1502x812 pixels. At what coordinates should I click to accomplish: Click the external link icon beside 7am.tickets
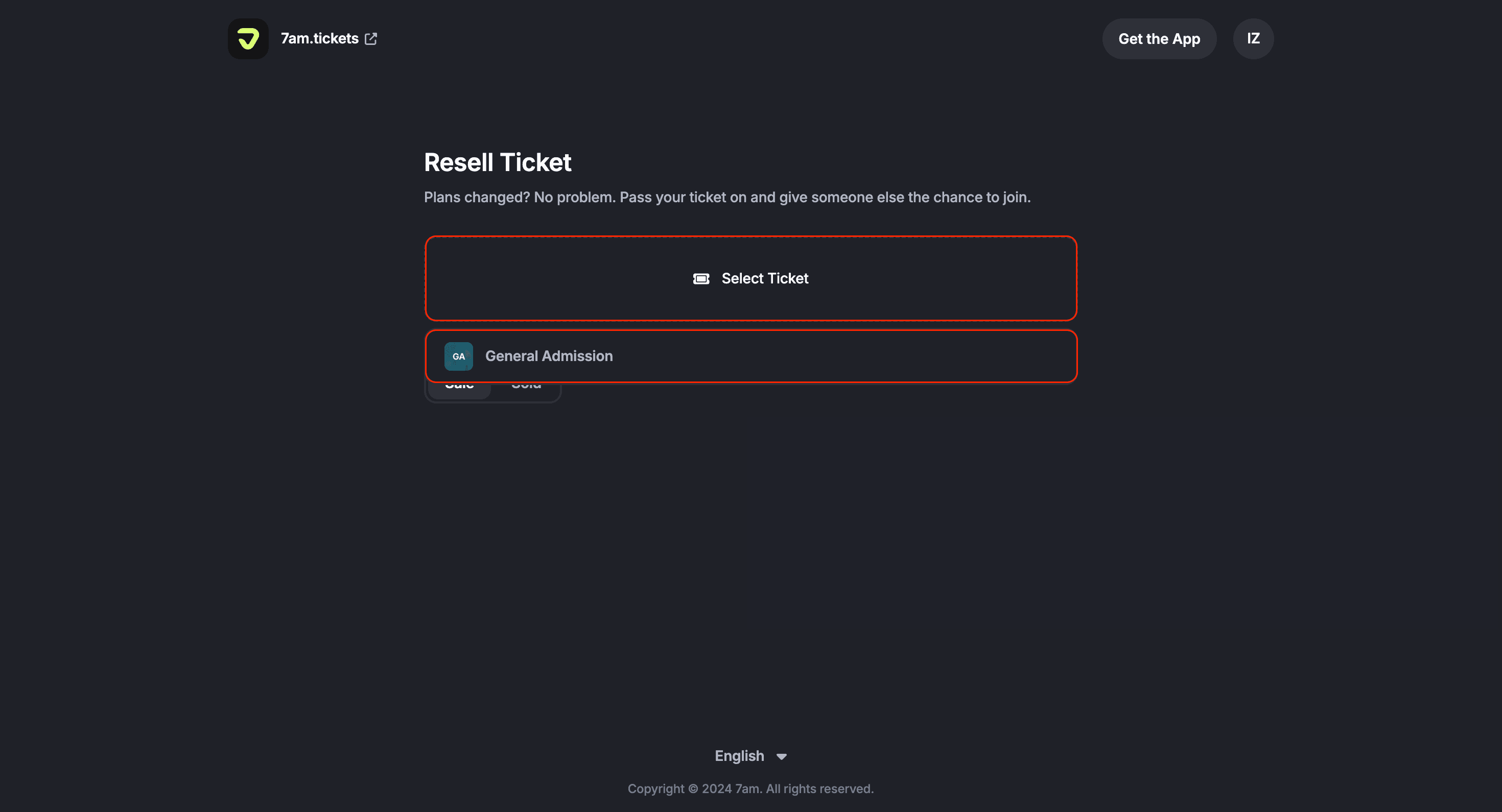coord(371,38)
